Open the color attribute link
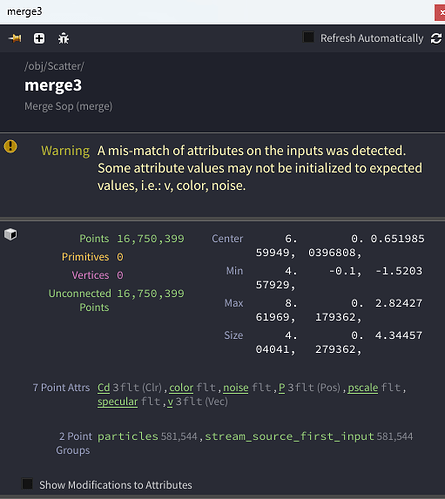Screen dimensions: 445x499 tap(181, 388)
